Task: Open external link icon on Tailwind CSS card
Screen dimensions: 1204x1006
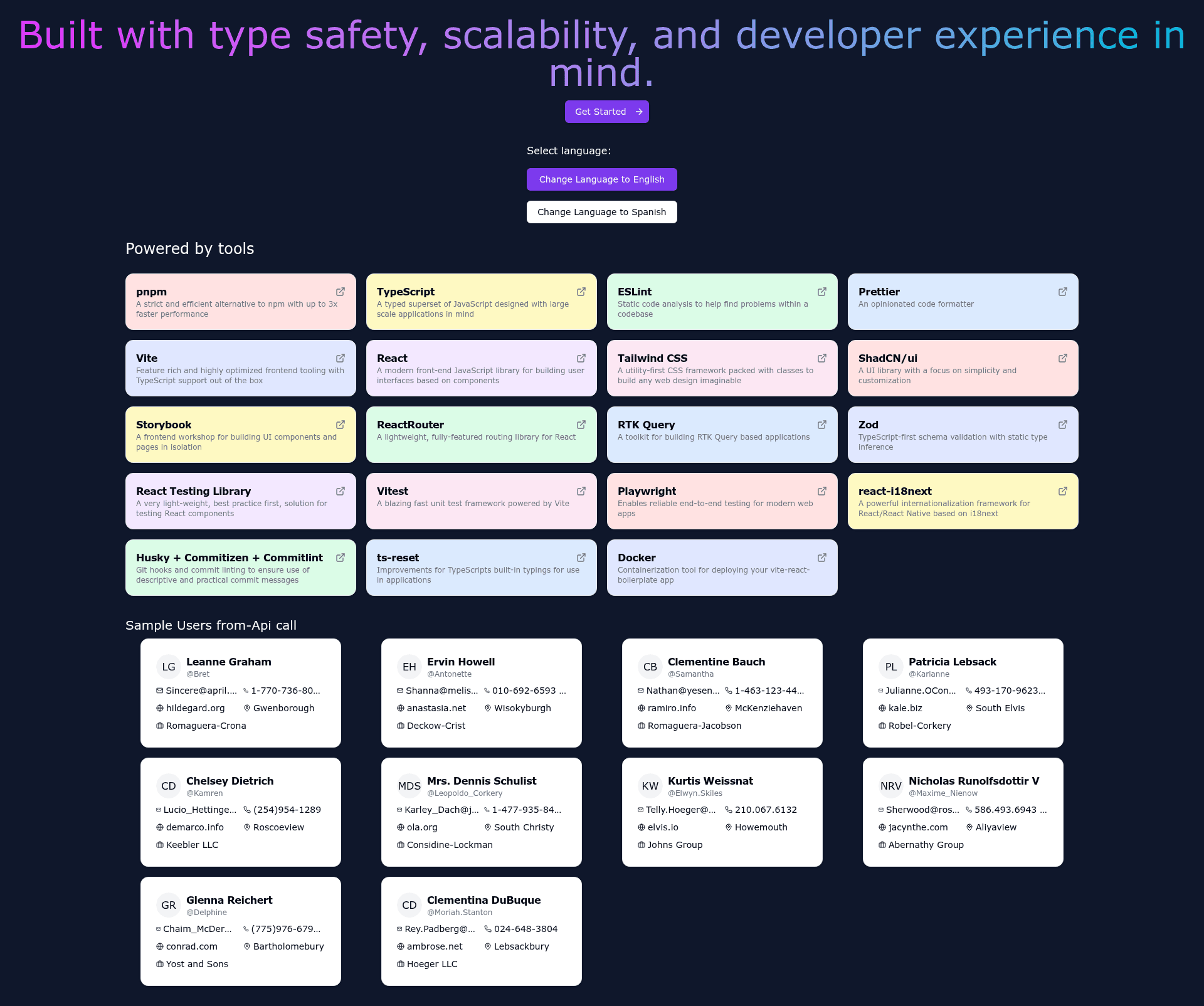Action: pos(822,358)
